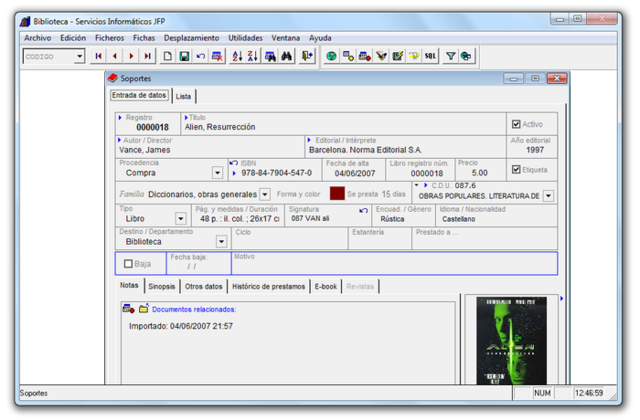640x420 pixels.
Task: Open the Ficheros menu
Action: [x=109, y=38]
